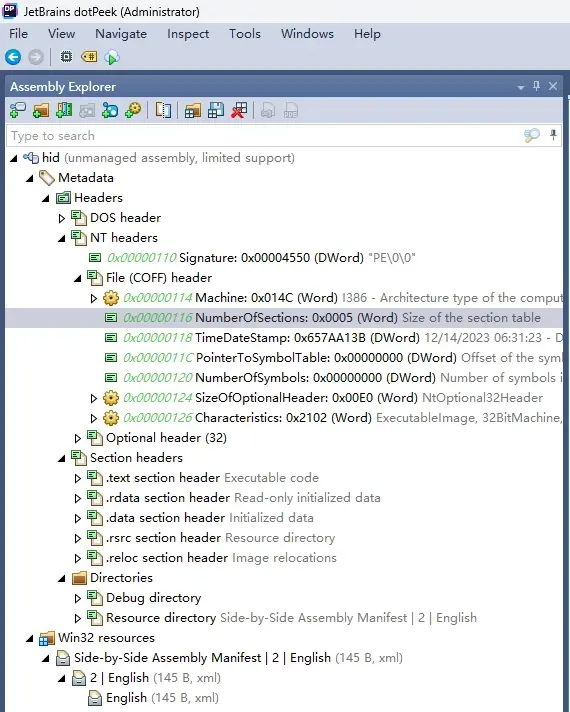The image size is (570, 712).
Task: Click the blue Navigate Back arrow
Action: (13, 57)
